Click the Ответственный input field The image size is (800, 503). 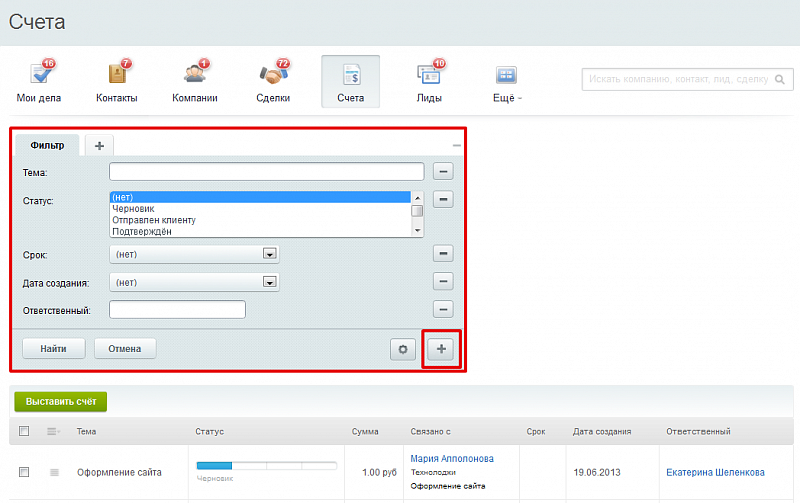tap(177, 310)
